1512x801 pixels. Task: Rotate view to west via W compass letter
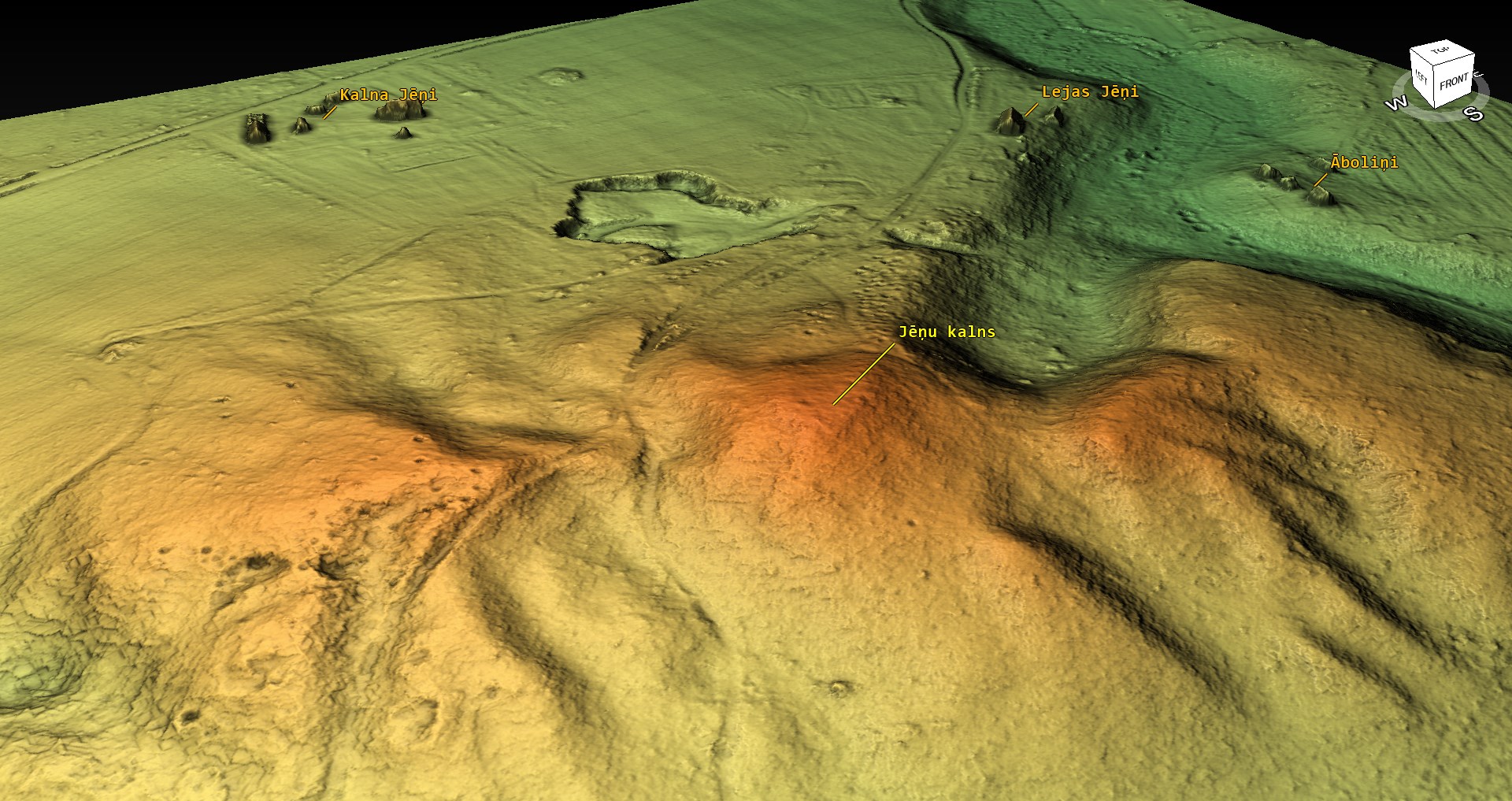(x=1396, y=104)
